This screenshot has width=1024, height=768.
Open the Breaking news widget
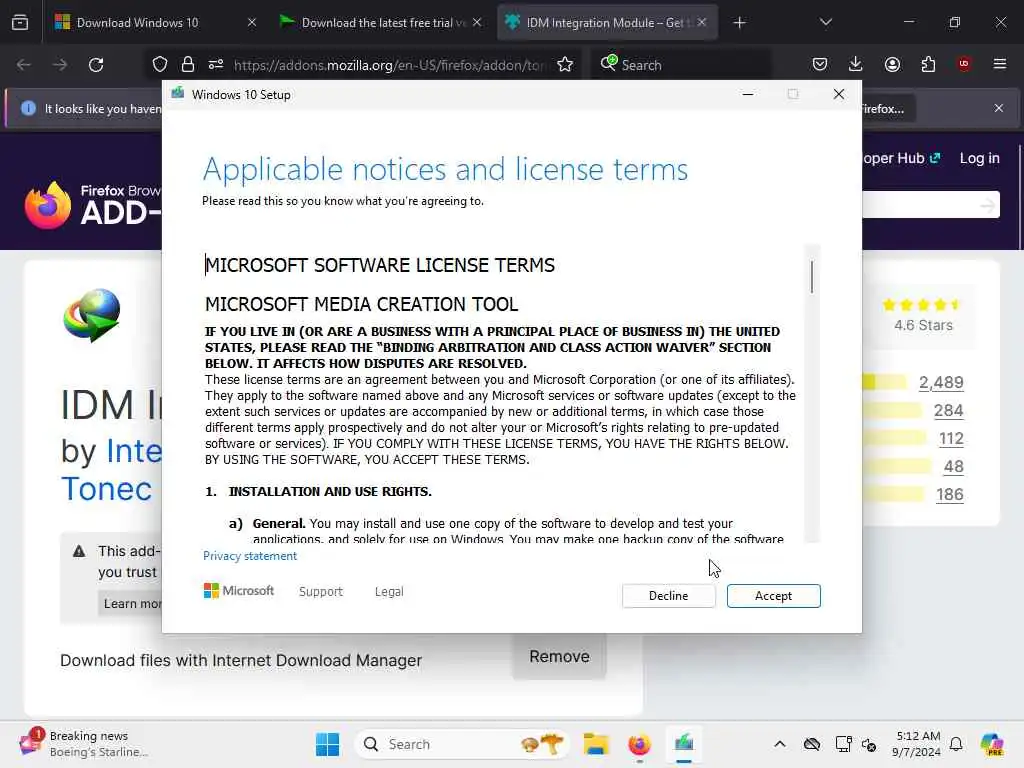(85, 744)
